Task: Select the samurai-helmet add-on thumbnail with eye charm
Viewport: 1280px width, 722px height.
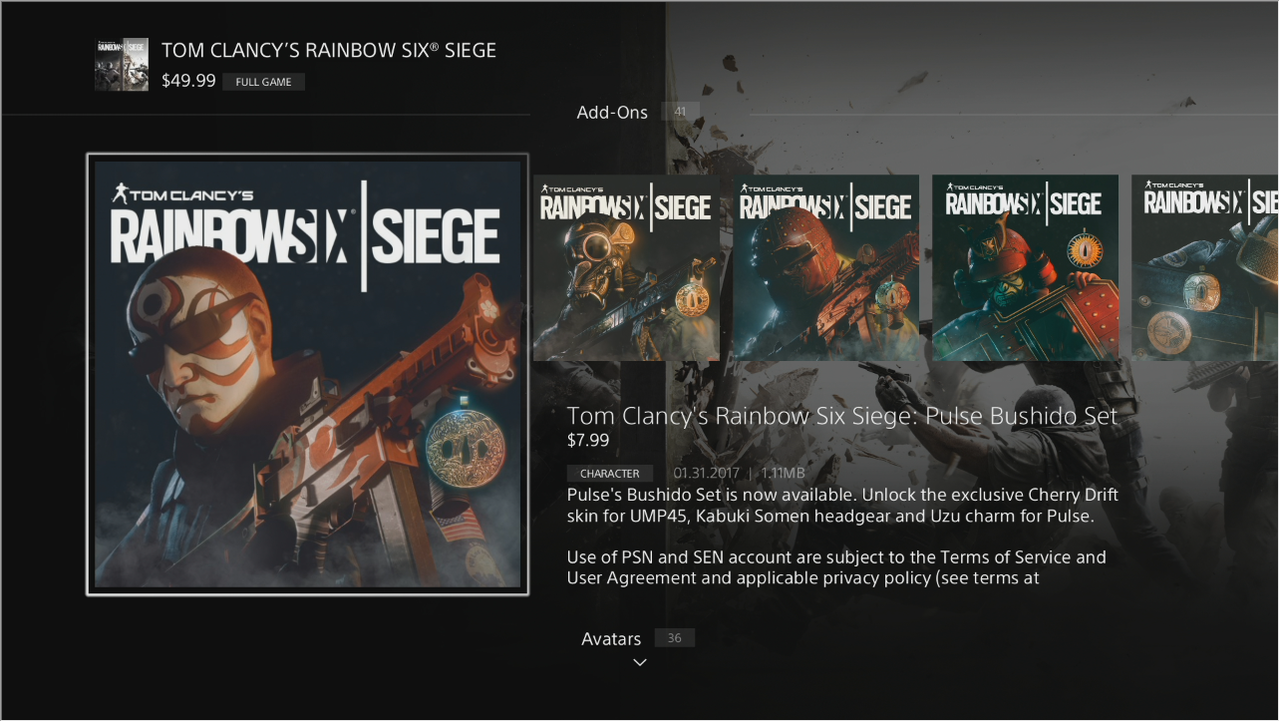Action: pos(1025,268)
